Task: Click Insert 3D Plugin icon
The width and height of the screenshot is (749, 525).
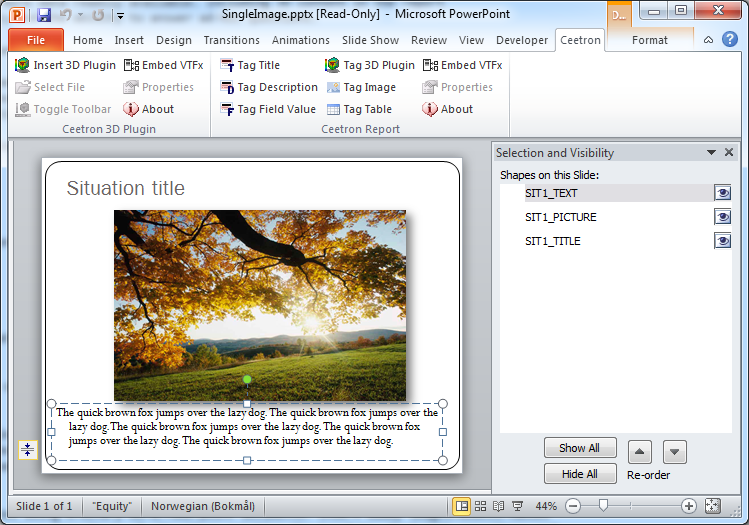Action: pos(22,65)
